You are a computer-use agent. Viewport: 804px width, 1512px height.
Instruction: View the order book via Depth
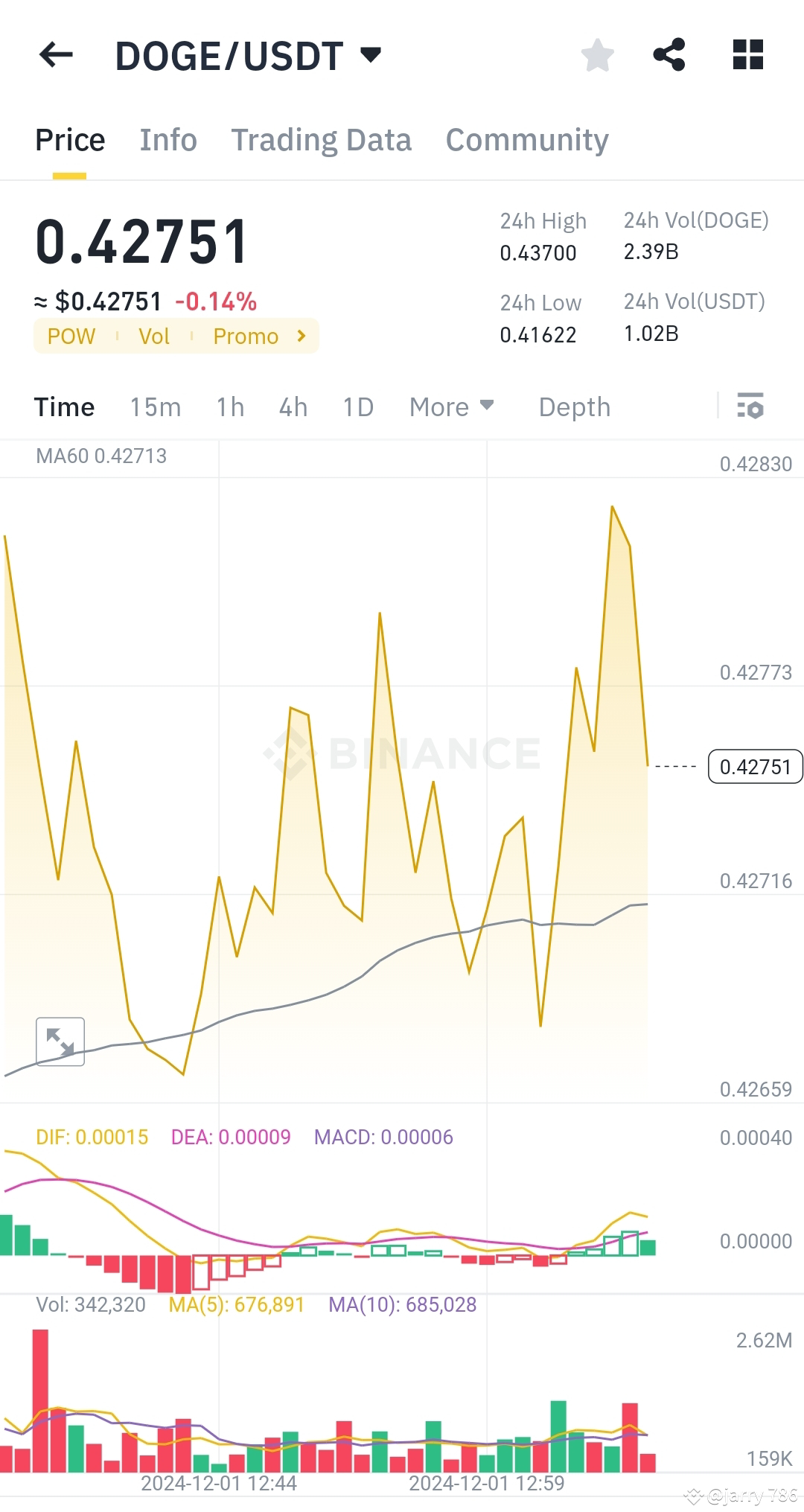point(574,407)
